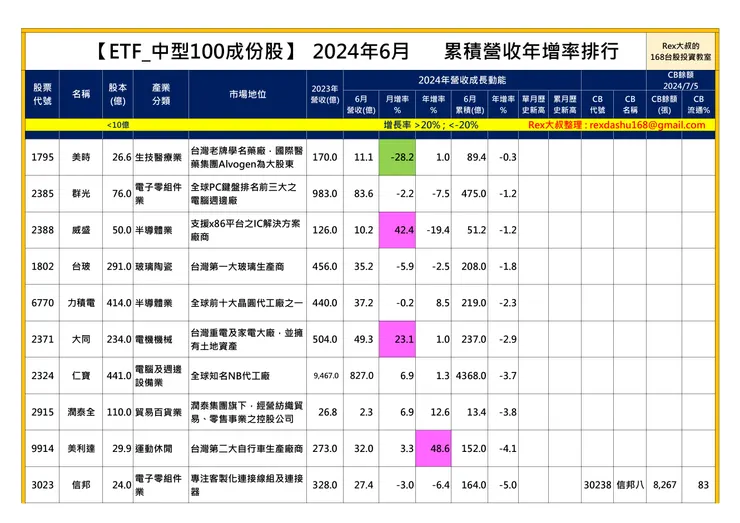The height and width of the screenshot is (523, 740).
Task: Select the 產業分類 column header
Action: tap(161, 94)
